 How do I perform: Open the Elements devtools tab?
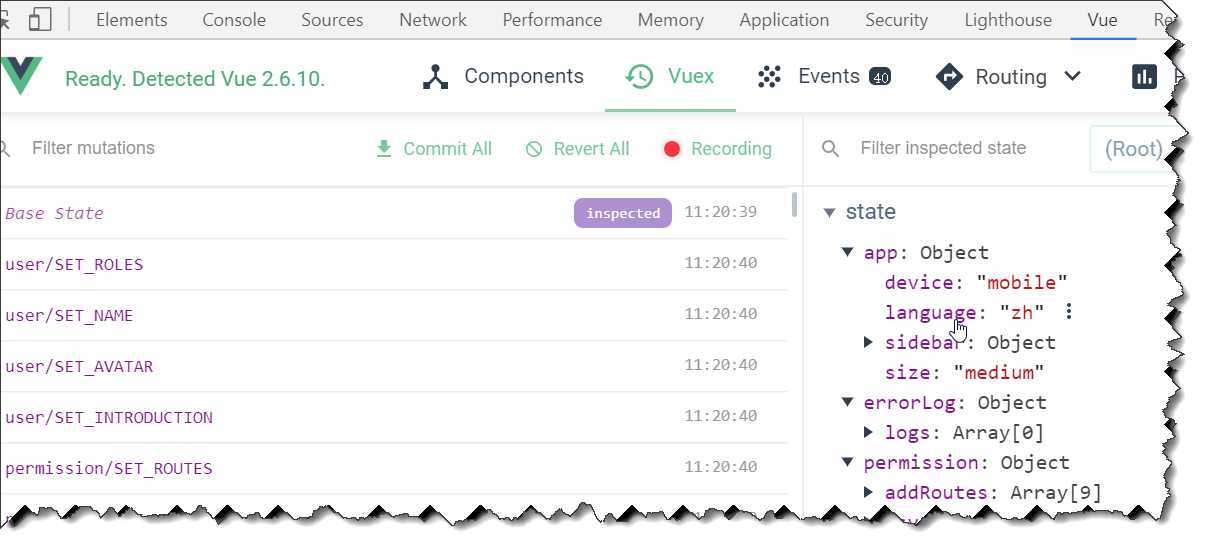(x=132, y=20)
